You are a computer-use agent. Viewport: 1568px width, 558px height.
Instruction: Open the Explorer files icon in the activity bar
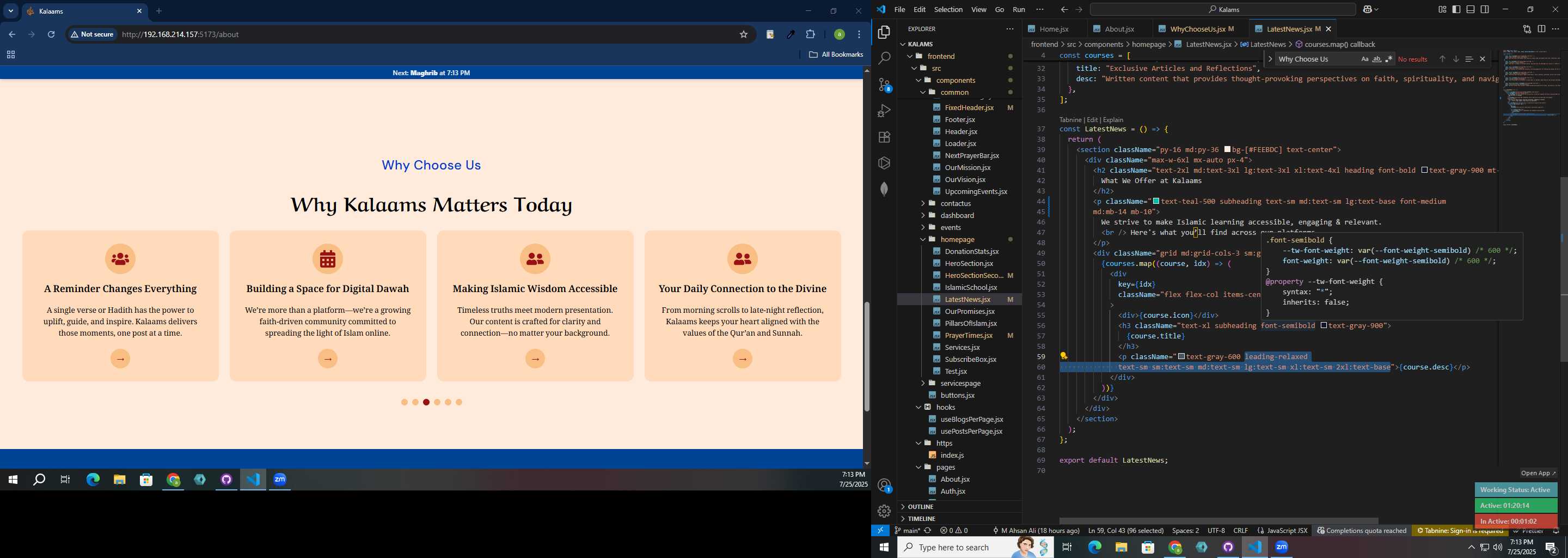[x=884, y=32]
